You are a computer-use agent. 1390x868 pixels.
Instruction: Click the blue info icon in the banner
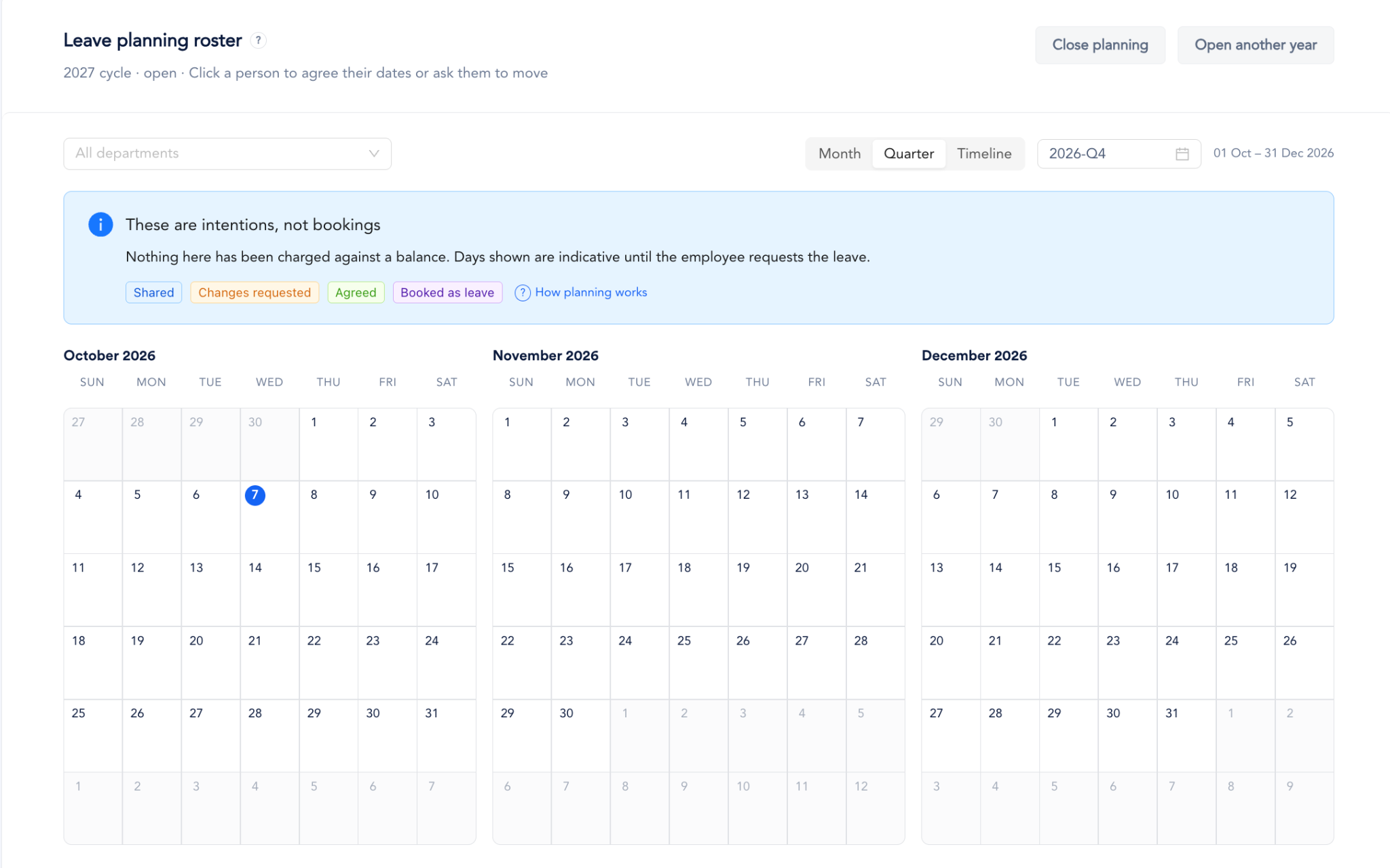click(x=100, y=225)
